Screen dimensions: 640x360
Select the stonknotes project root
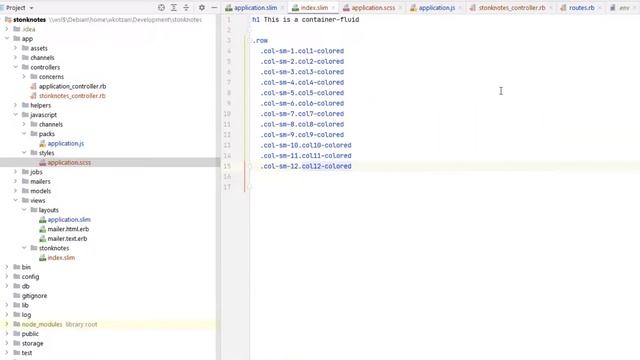tap(29, 20)
